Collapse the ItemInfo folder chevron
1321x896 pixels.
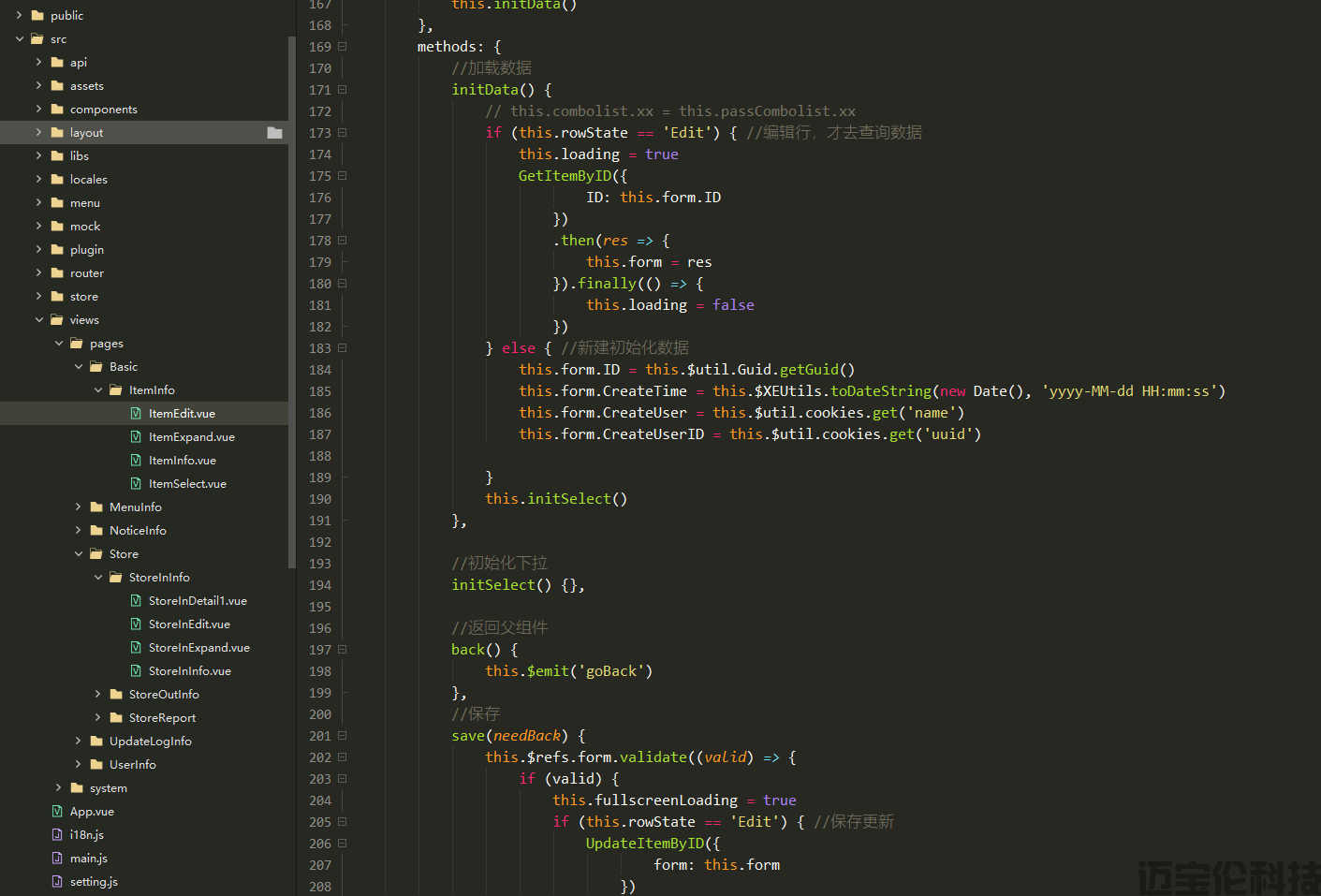point(98,389)
